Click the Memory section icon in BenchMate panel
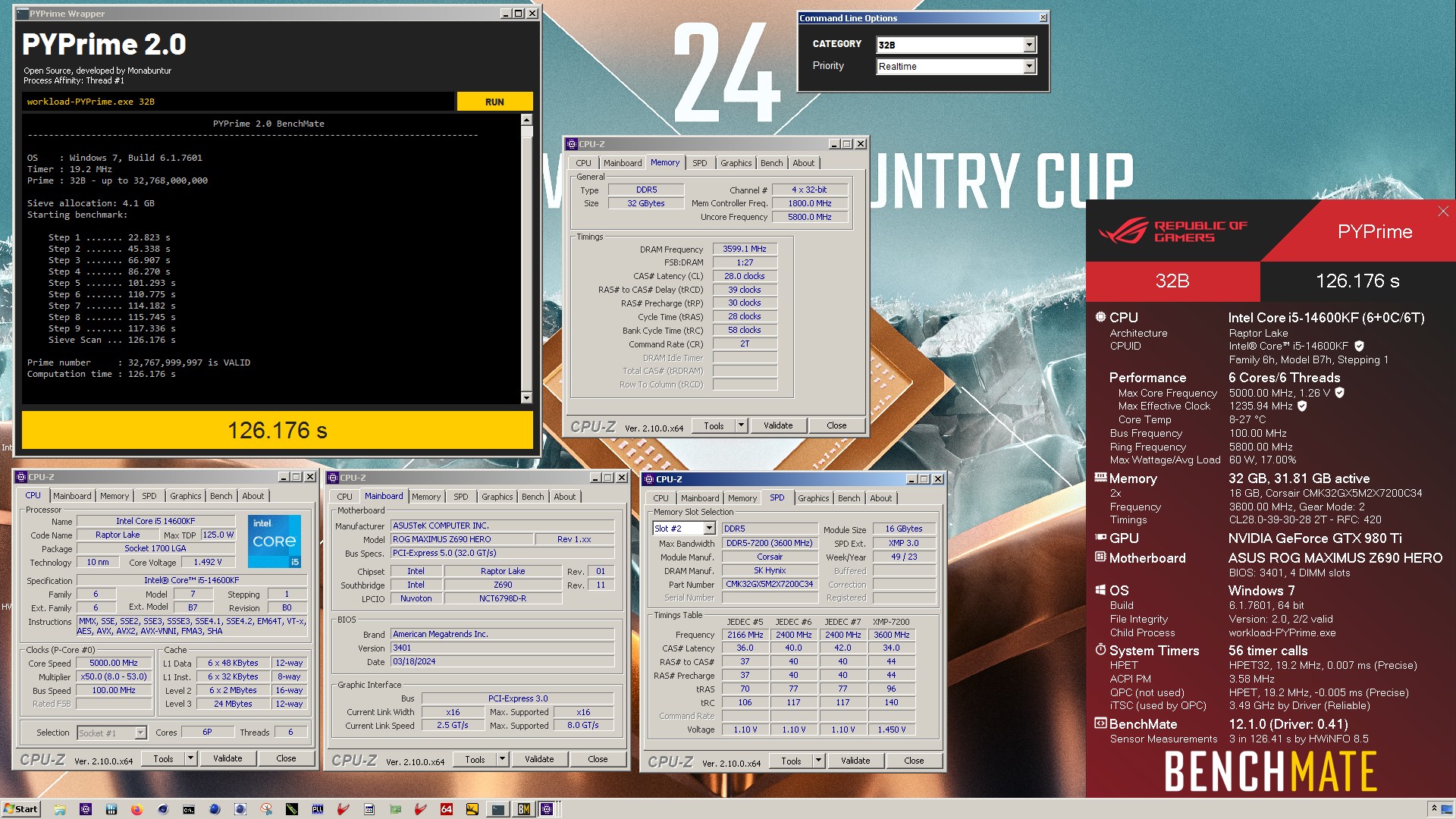 pyautogui.click(x=1100, y=478)
